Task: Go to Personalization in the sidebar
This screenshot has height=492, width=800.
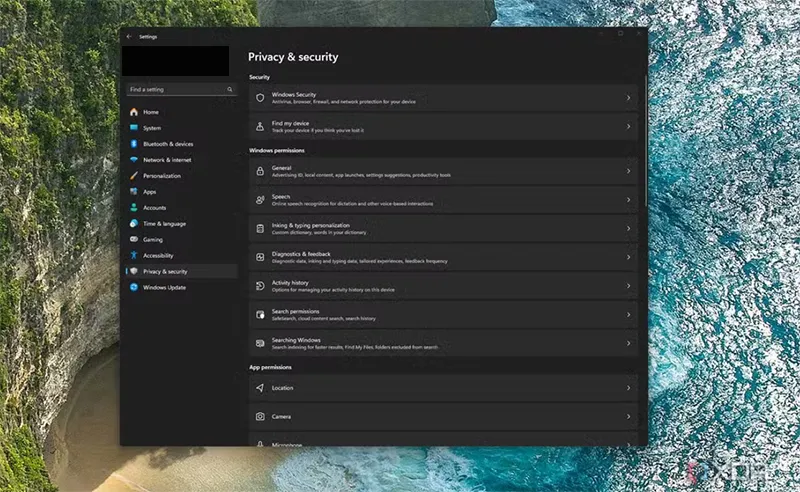Action: point(161,176)
